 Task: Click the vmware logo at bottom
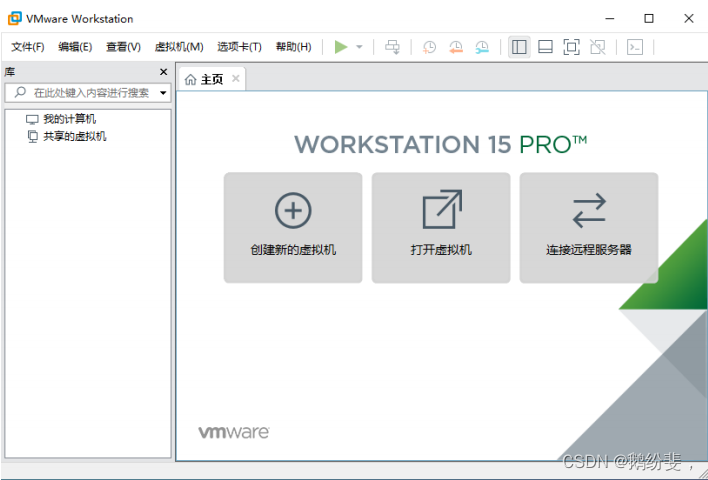(x=234, y=432)
